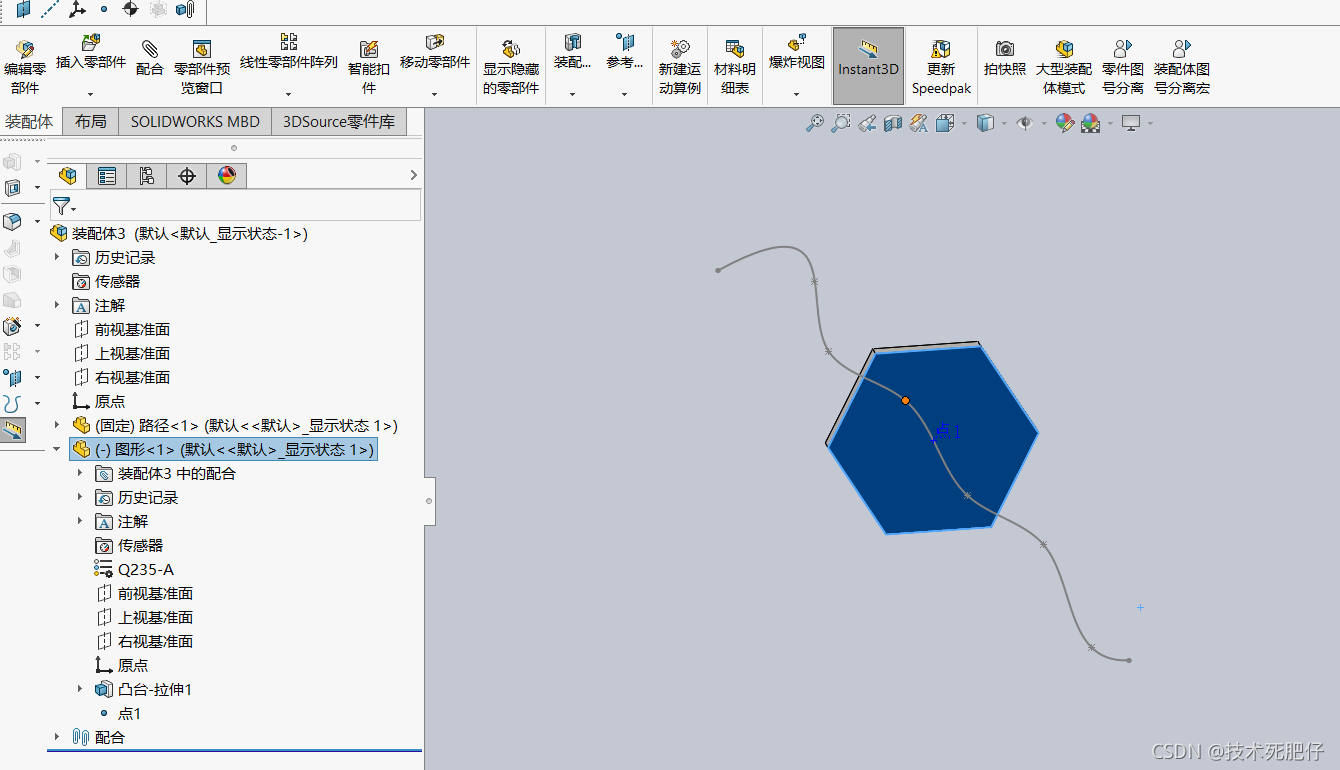Click Zoom to Fit magnifier icon
1340x770 pixels.
coord(815,123)
